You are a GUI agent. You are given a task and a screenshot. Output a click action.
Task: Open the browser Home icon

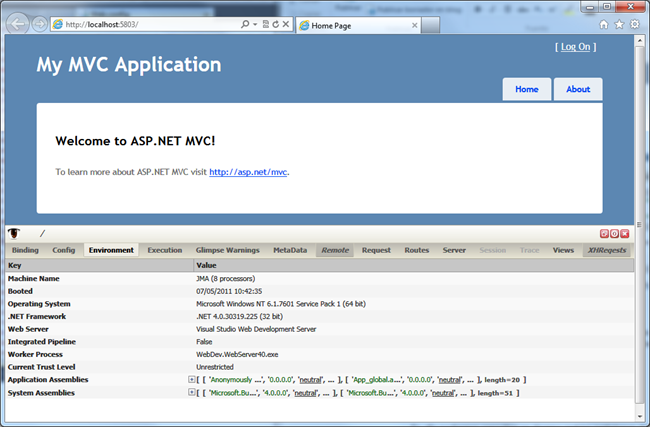point(603,23)
